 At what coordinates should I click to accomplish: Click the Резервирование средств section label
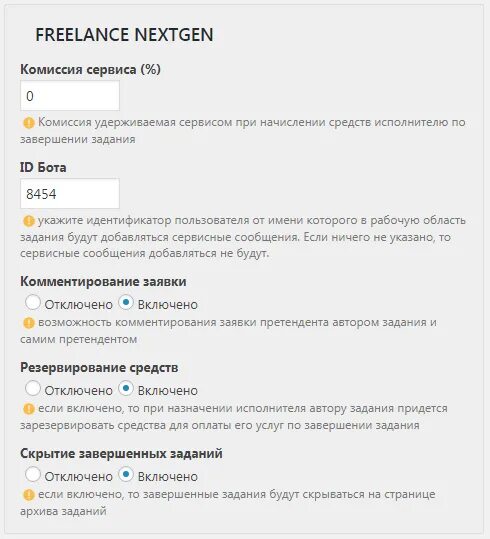pos(99,367)
